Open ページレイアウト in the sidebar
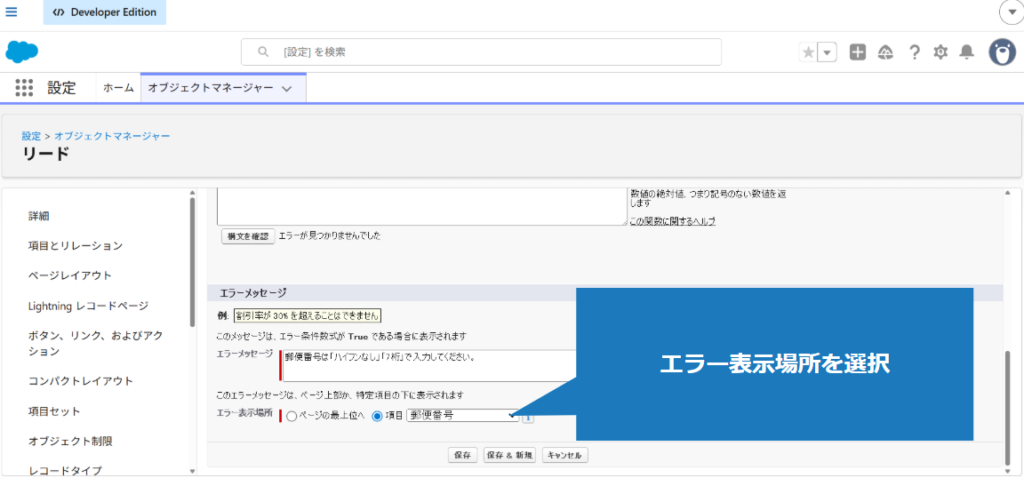 point(70,275)
